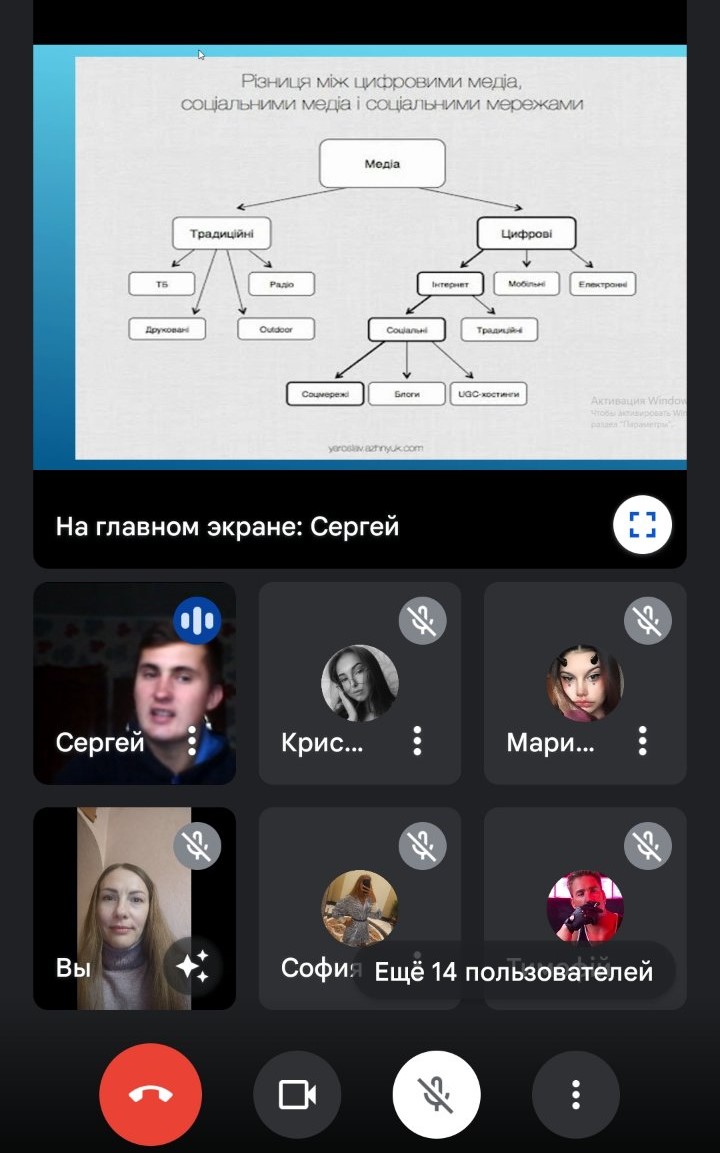Unmute your microphone in bottom bar
Screen dimensions: 720x1153
click(x=436, y=1094)
